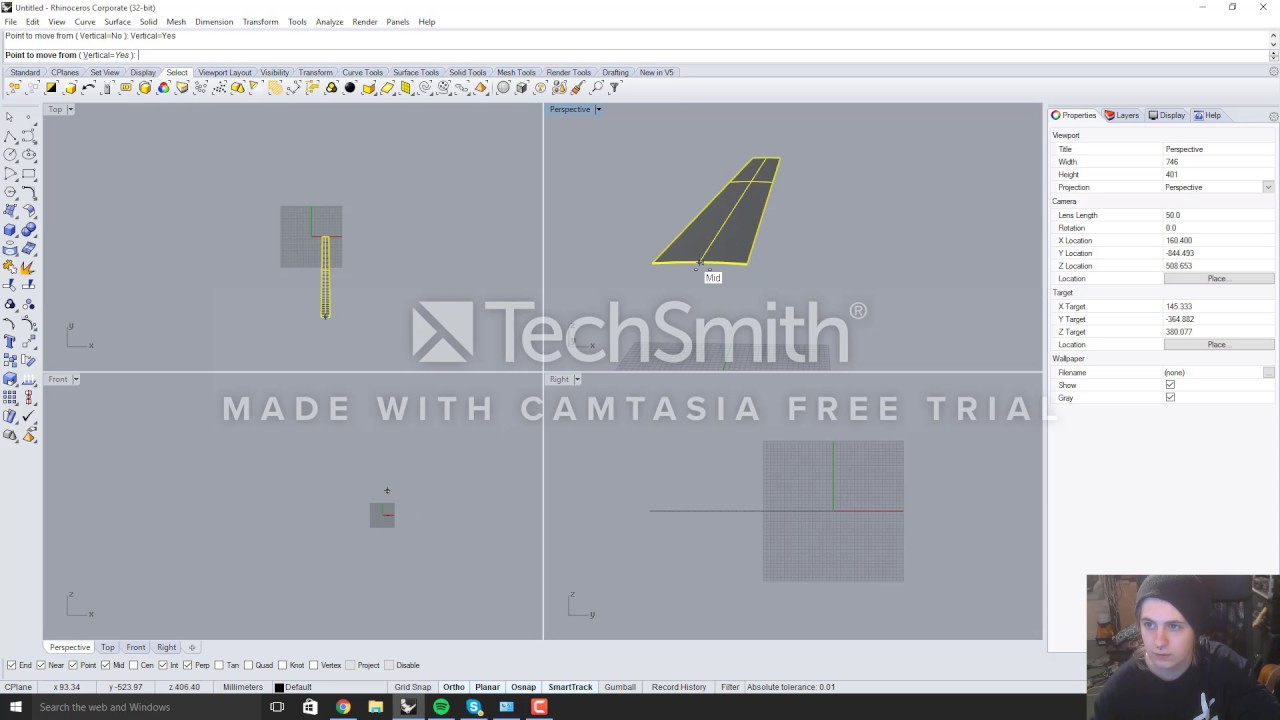
Task: Click the Target Location Place button
Action: coord(1218,345)
